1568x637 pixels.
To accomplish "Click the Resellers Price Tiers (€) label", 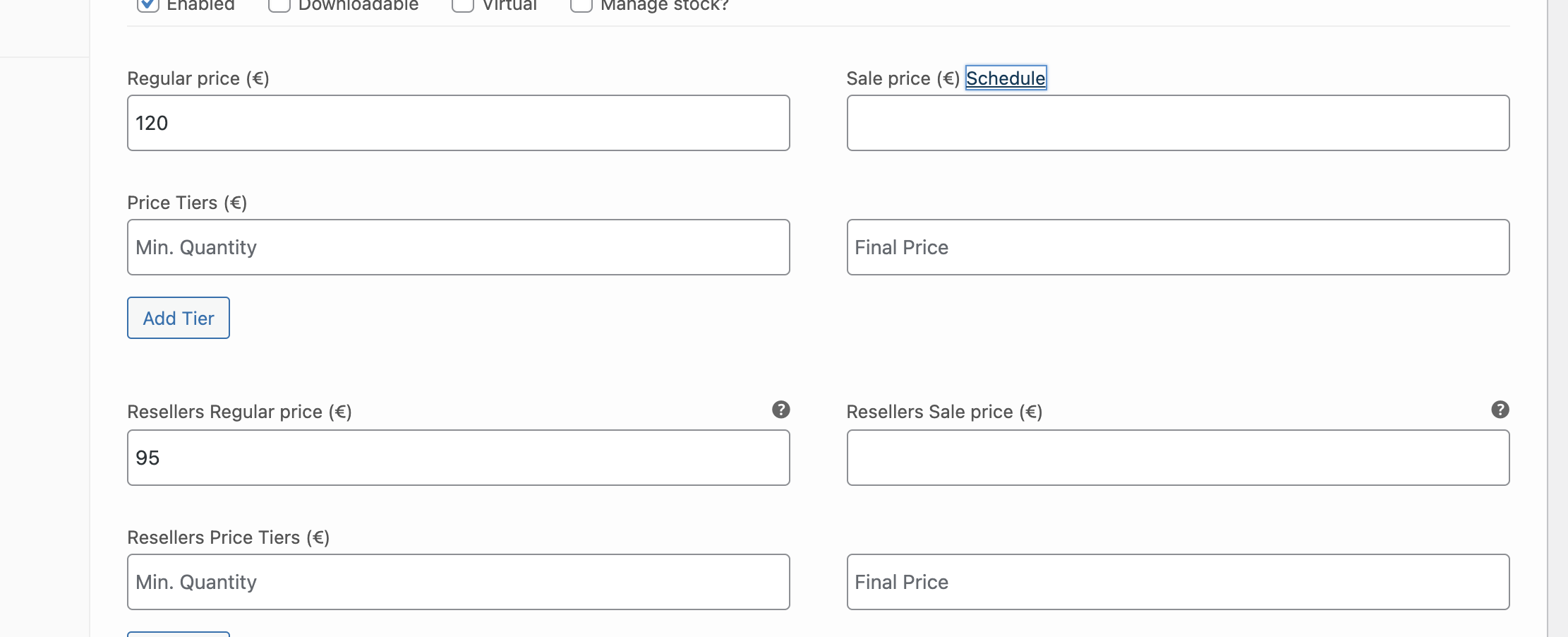I will (x=229, y=537).
